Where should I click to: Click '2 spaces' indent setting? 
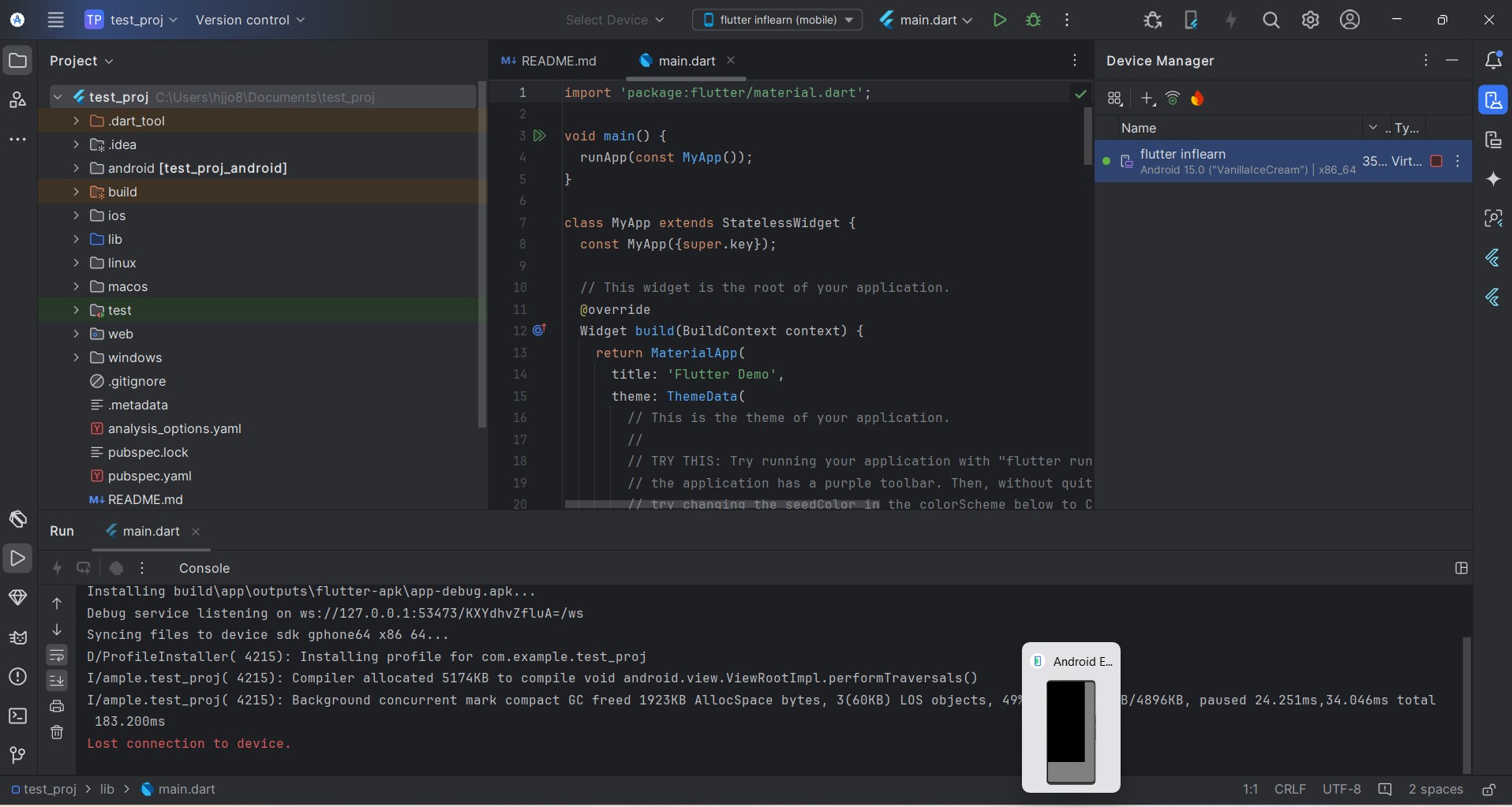pyautogui.click(x=1435, y=790)
